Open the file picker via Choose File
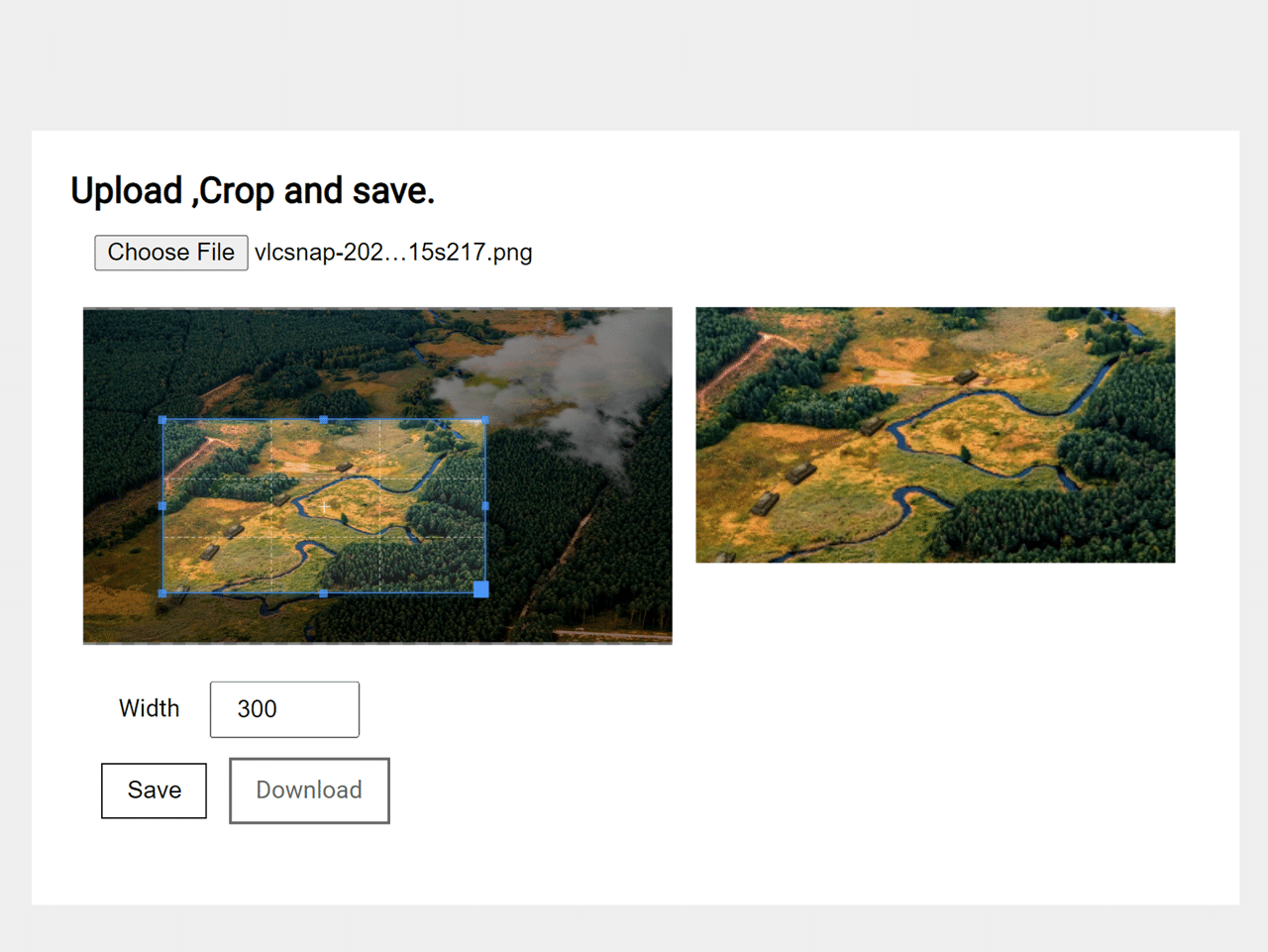The height and width of the screenshot is (952, 1268). 170,253
